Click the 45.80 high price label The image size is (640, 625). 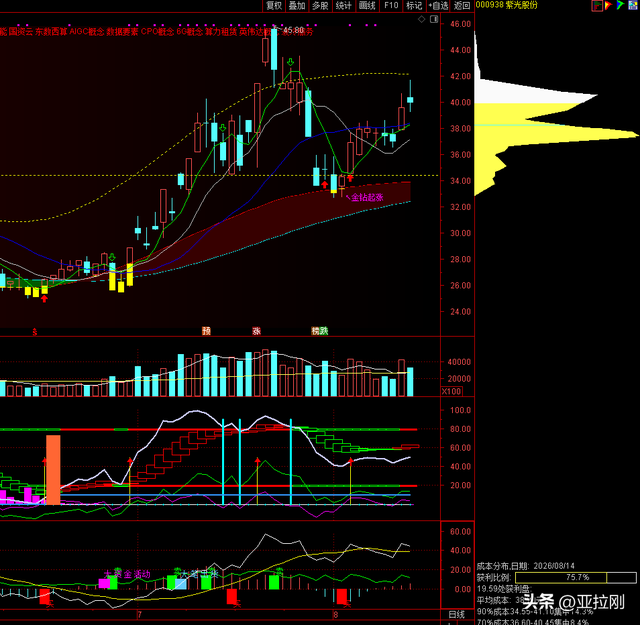tap(293, 30)
